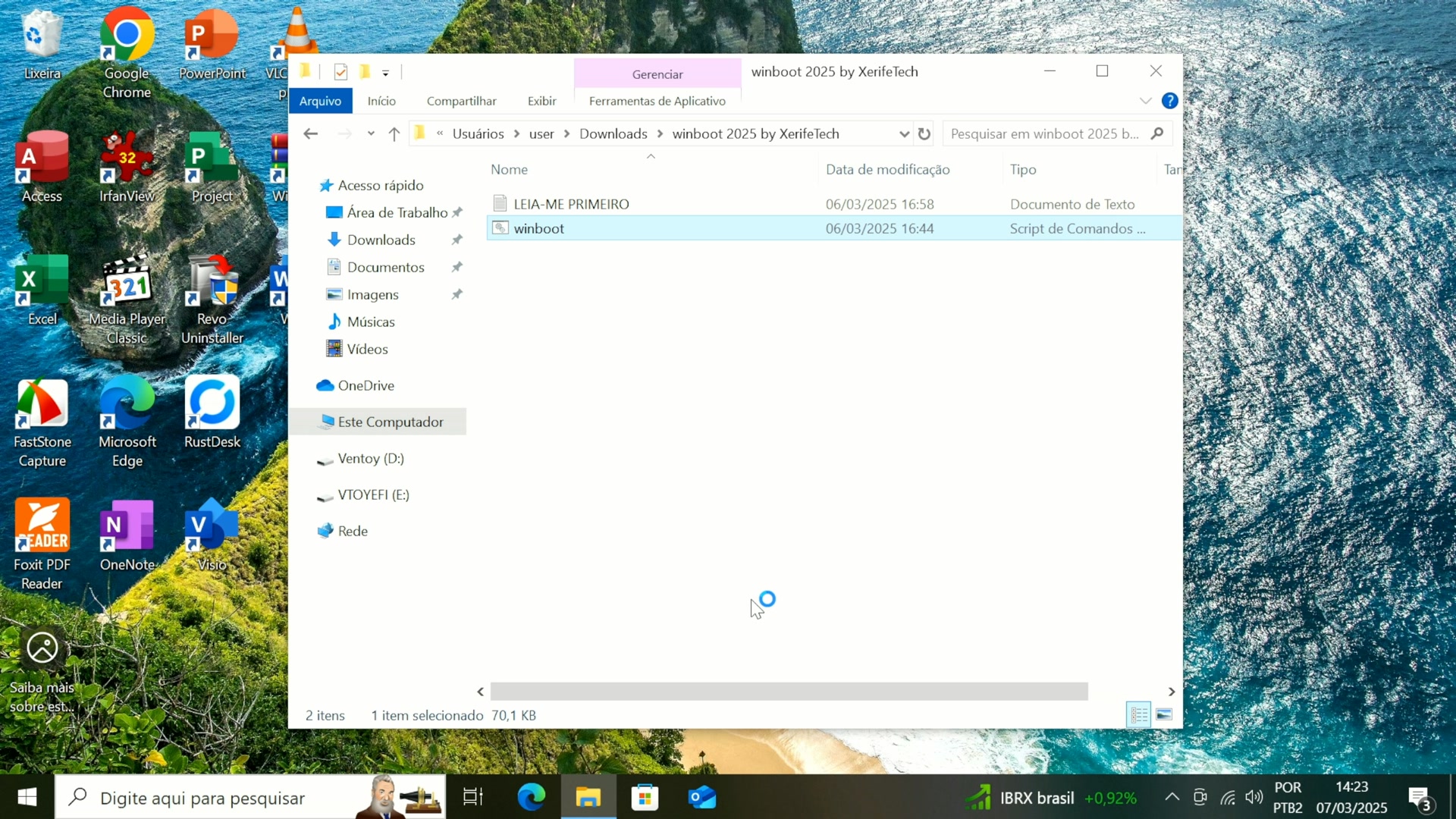The width and height of the screenshot is (1456, 819).
Task: Switch to the Início ribbon tab
Action: [x=381, y=101]
